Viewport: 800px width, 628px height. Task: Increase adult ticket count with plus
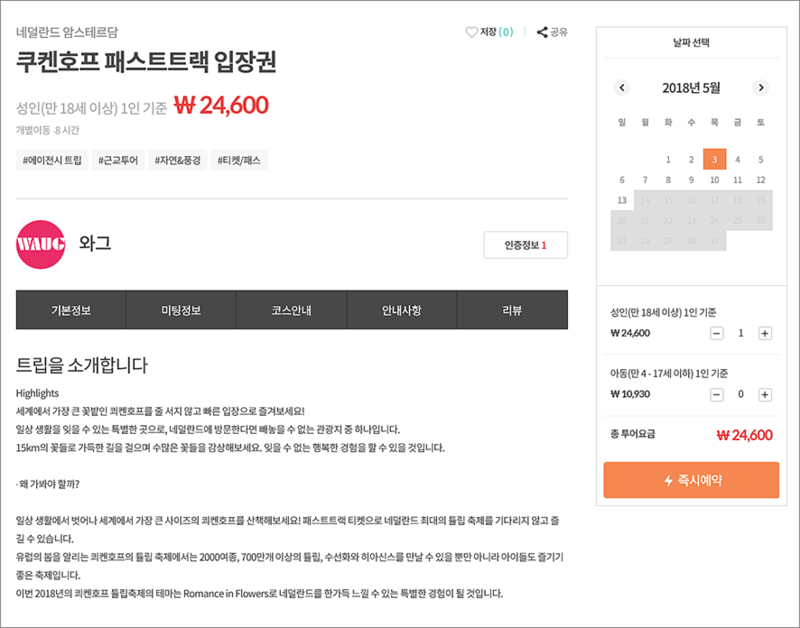pyautogui.click(x=764, y=334)
